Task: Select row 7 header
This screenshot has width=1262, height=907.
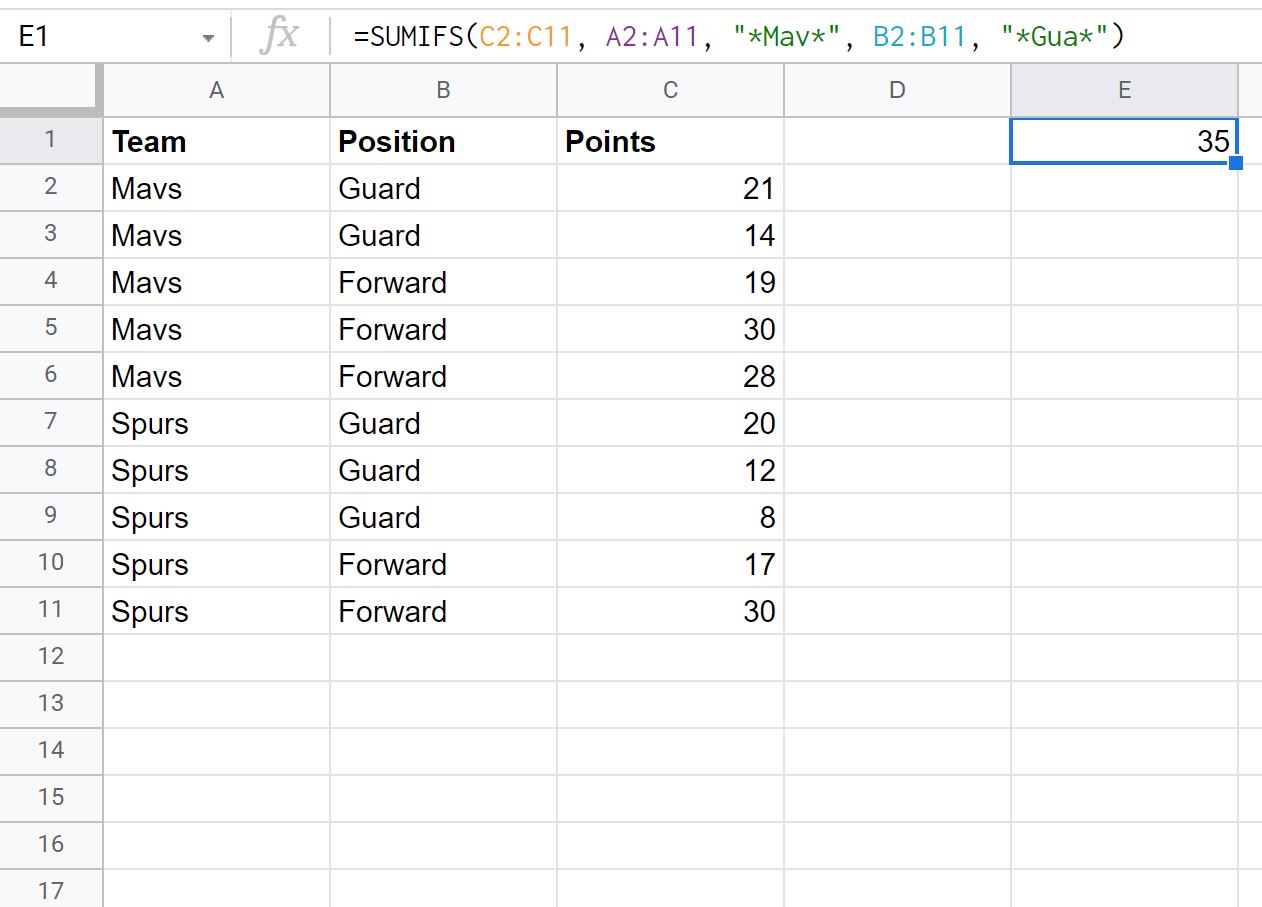Action: point(51,422)
